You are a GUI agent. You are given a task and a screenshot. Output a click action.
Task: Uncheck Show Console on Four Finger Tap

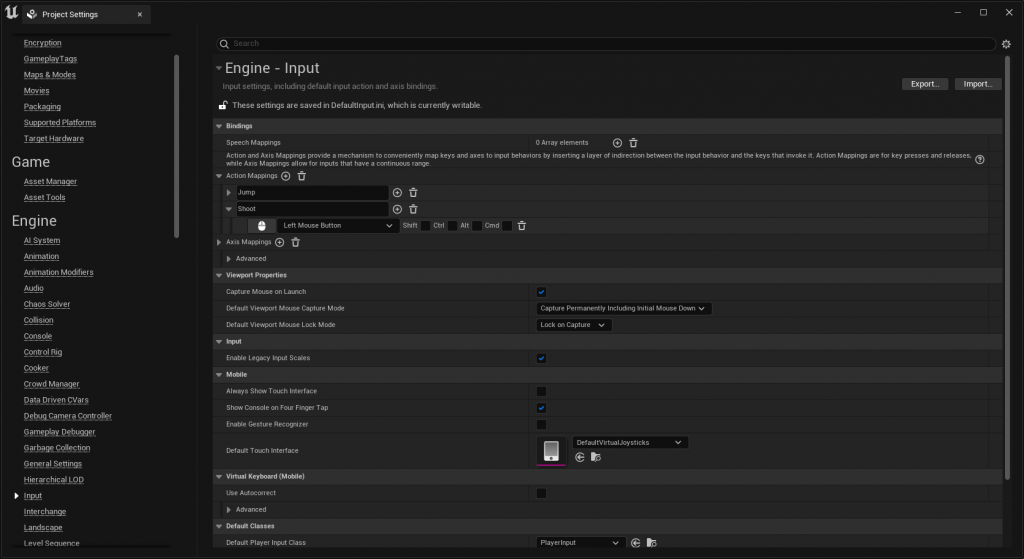pyautogui.click(x=541, y=407)
